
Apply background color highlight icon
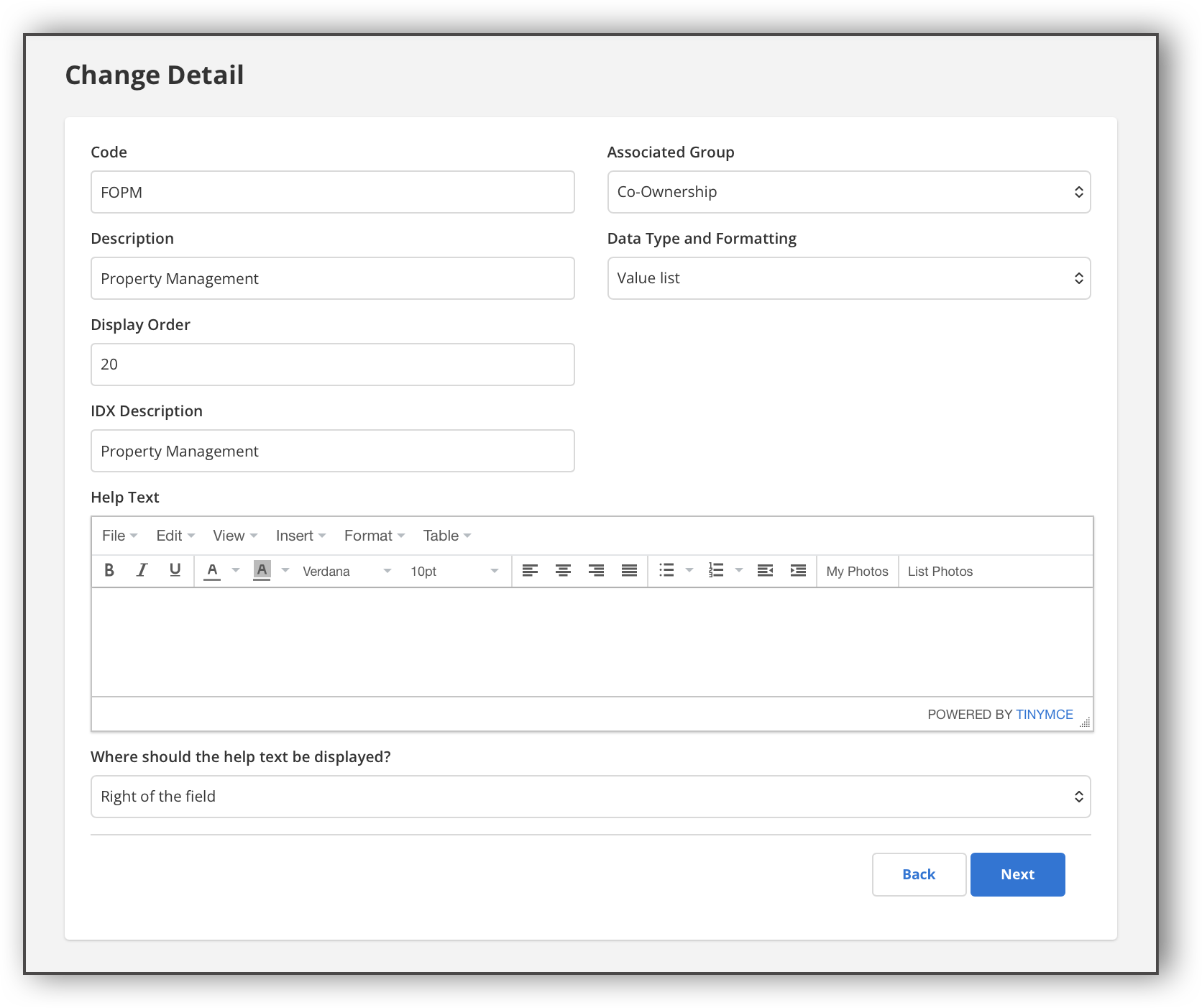[x=262, y=571]
